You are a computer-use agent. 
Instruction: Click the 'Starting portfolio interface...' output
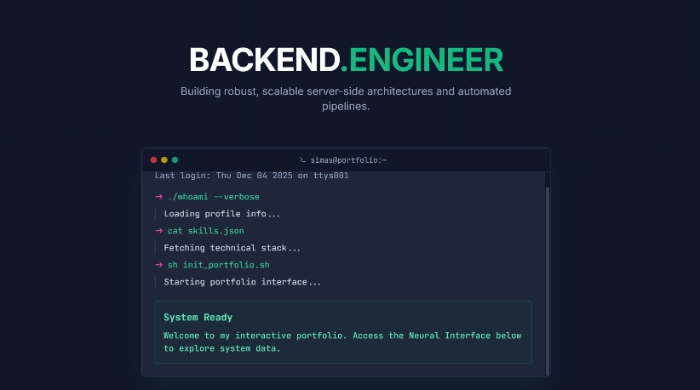tap(242, 282)
